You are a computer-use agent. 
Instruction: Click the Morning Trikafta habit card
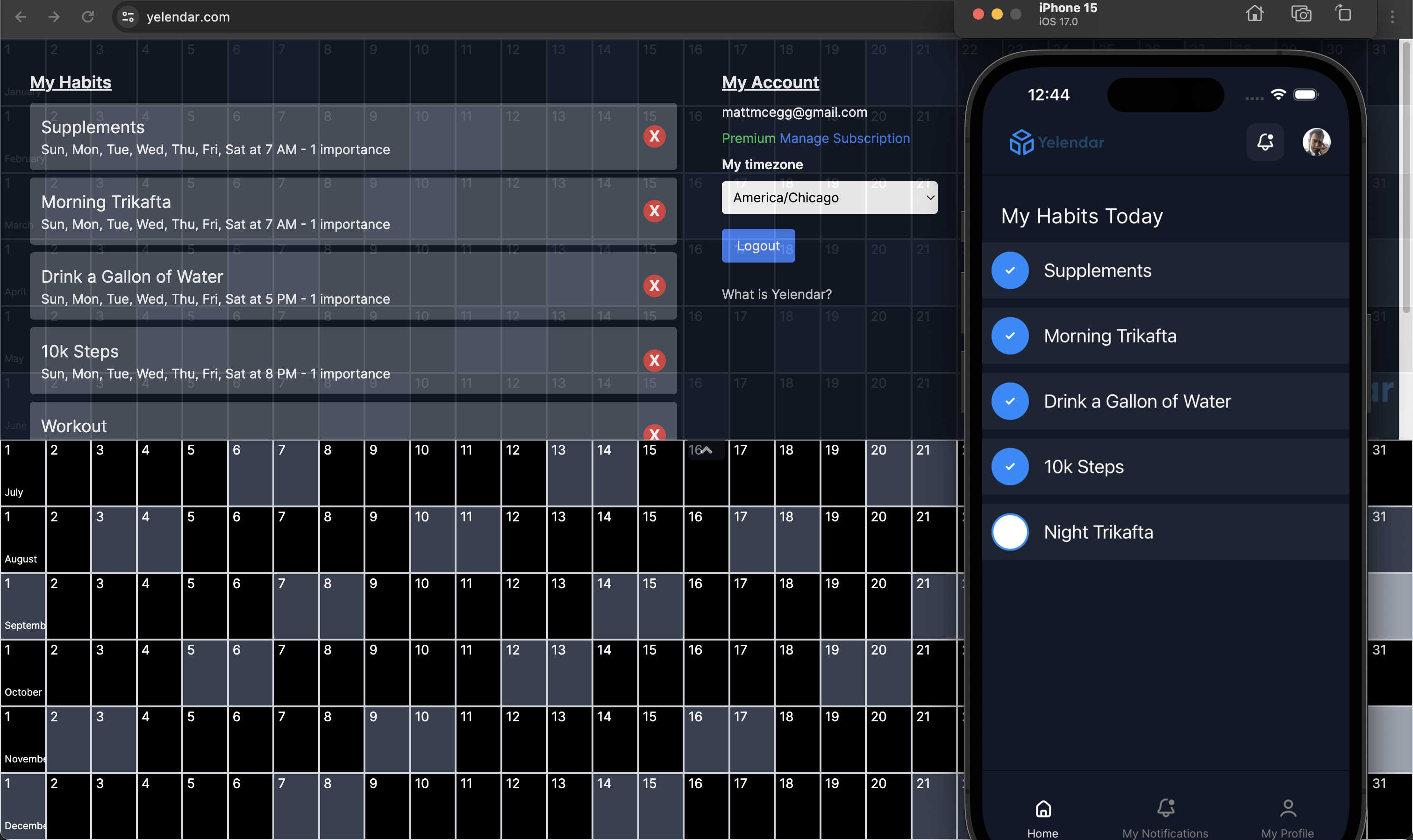click(x=353, y=211)
